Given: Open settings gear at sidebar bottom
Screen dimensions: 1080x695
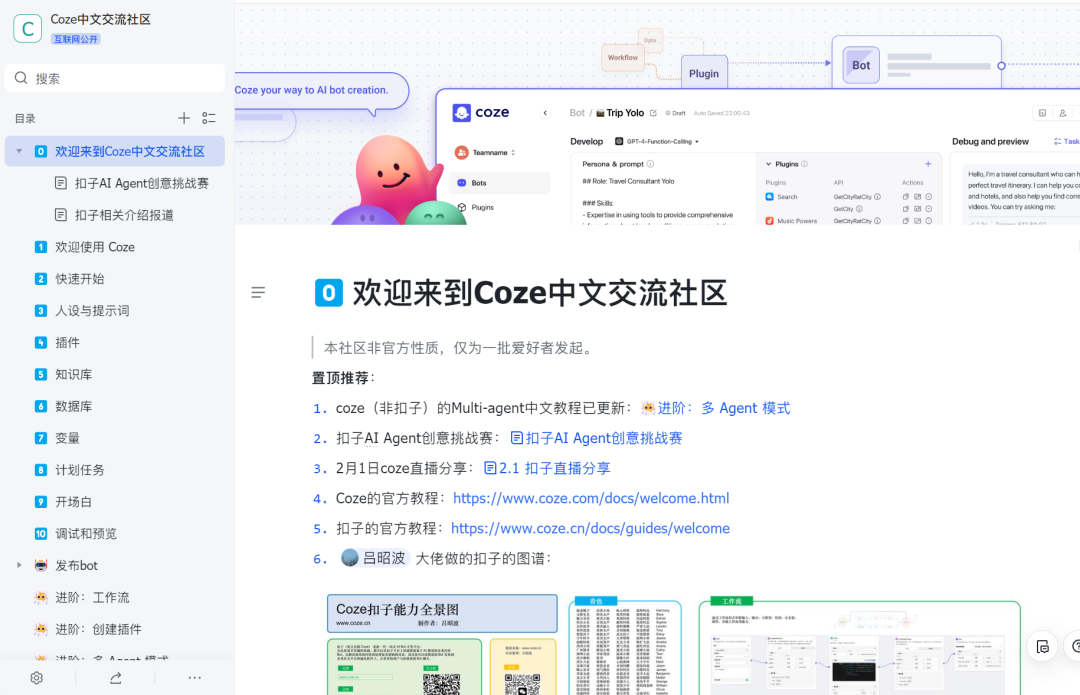Looking at the screenshot, I should tap(37, 678).
